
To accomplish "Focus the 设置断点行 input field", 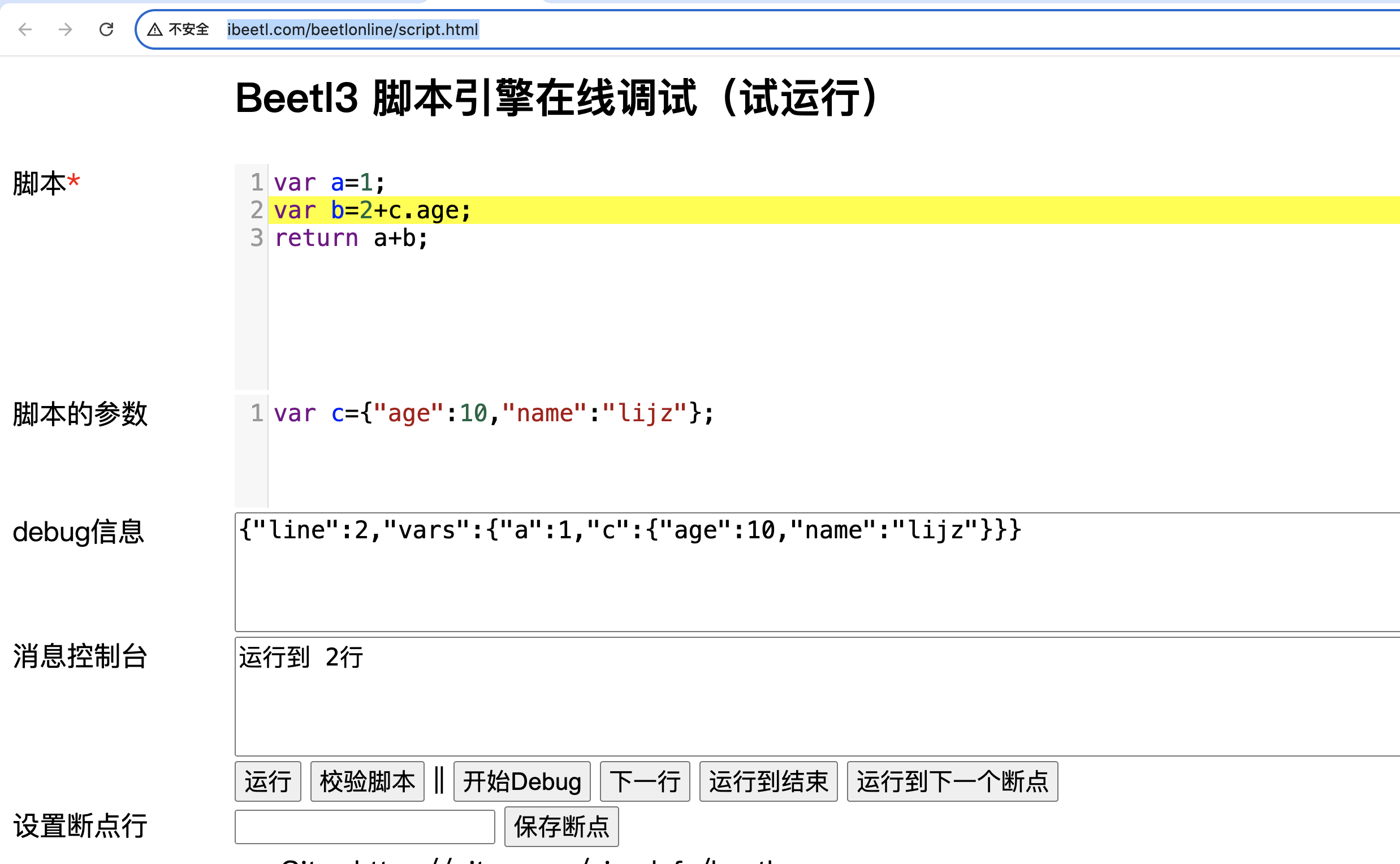I will [x=364, y=826].
